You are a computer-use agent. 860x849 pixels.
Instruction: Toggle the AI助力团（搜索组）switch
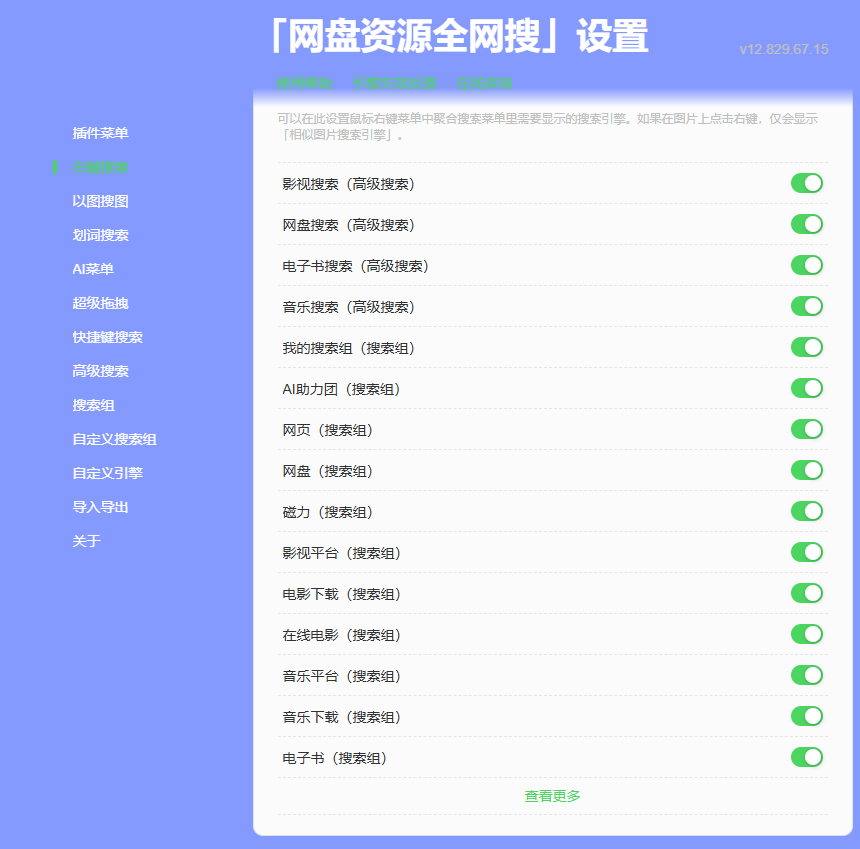pos(806,388)
